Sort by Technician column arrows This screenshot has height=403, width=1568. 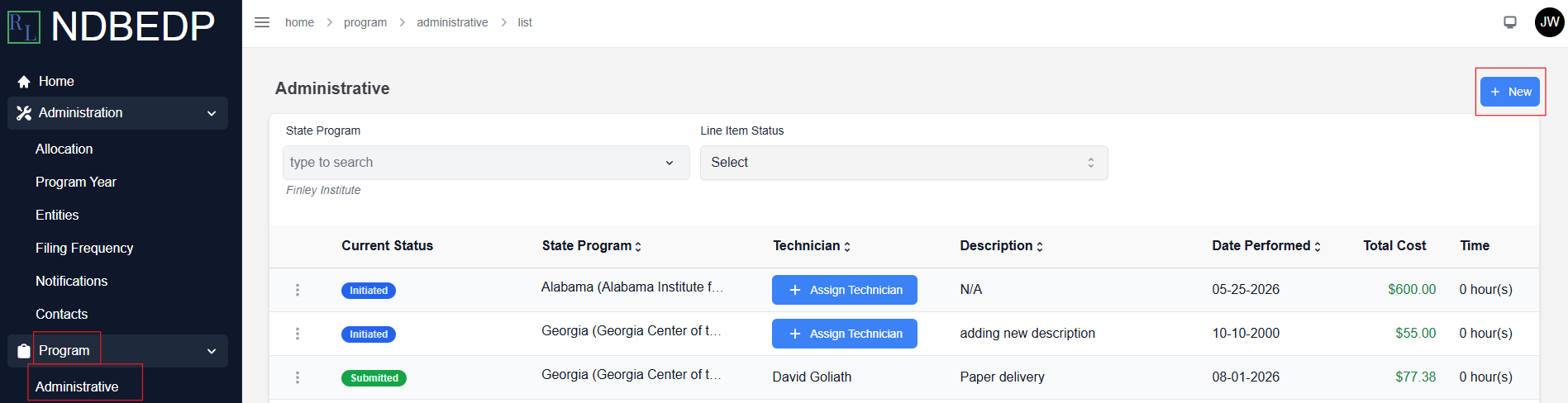(847, 246)
